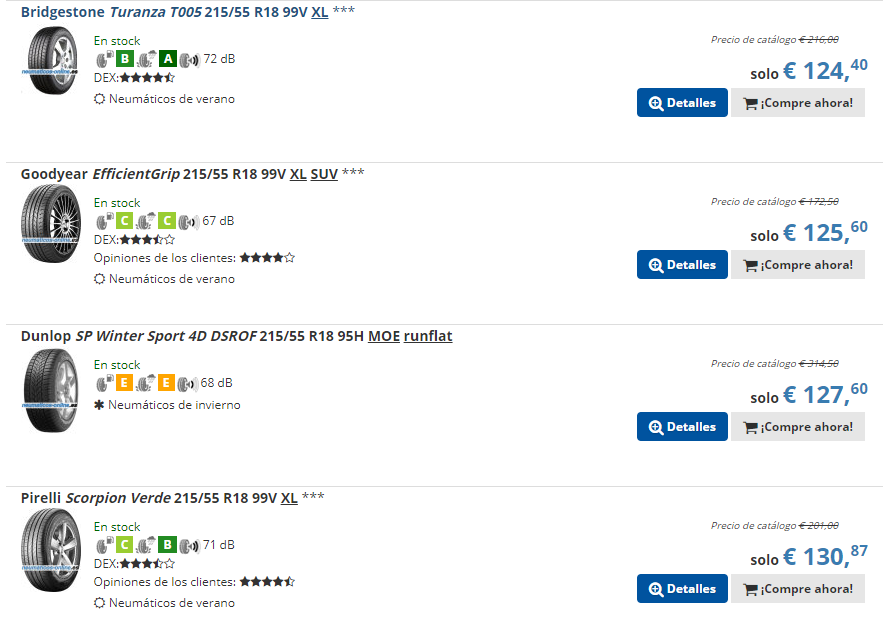
Task: Click the Dunlop fuel efficiency E label icon
Action: click(124, 383)
